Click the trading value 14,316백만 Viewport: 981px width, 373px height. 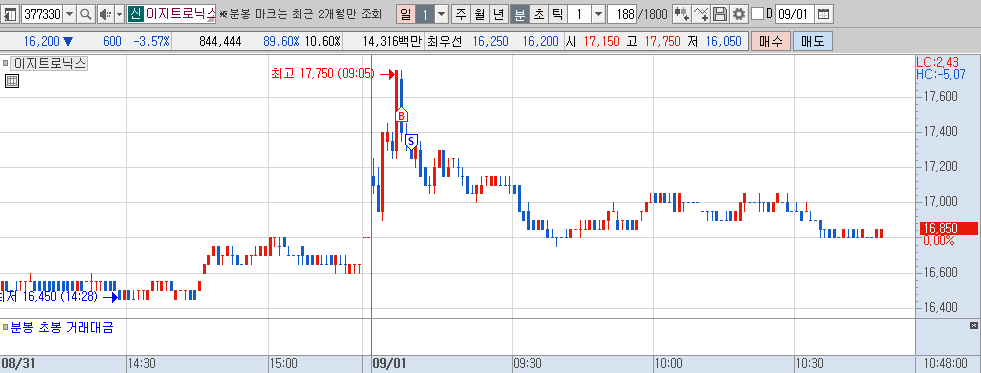pyautogui.click(x=392, y=41)
